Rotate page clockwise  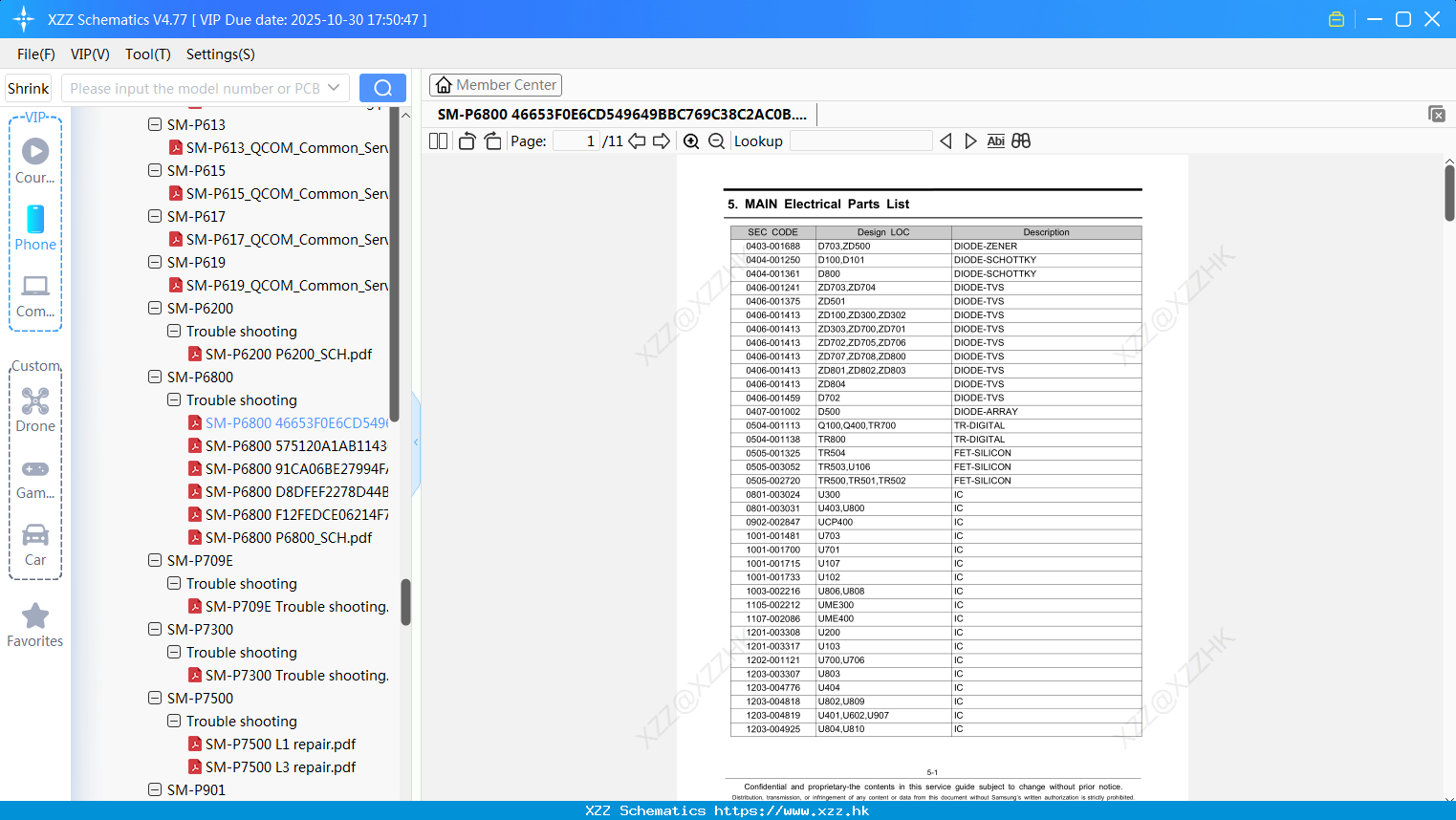pos(492,140)
